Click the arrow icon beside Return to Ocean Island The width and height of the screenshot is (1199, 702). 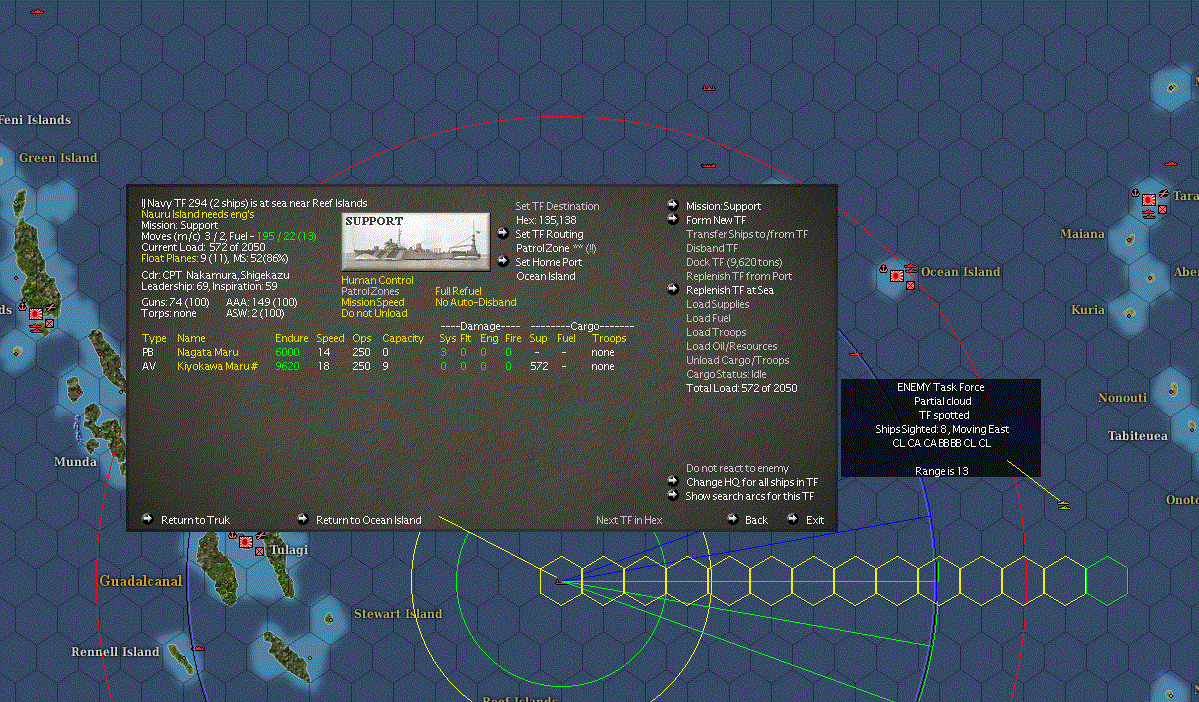[303, 518]
